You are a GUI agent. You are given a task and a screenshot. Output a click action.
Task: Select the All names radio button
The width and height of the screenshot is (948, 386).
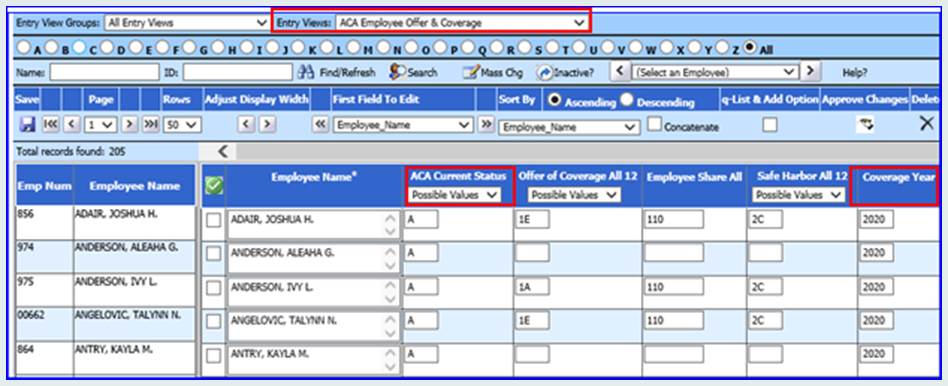pyautogui.click(x=751, y=47)
